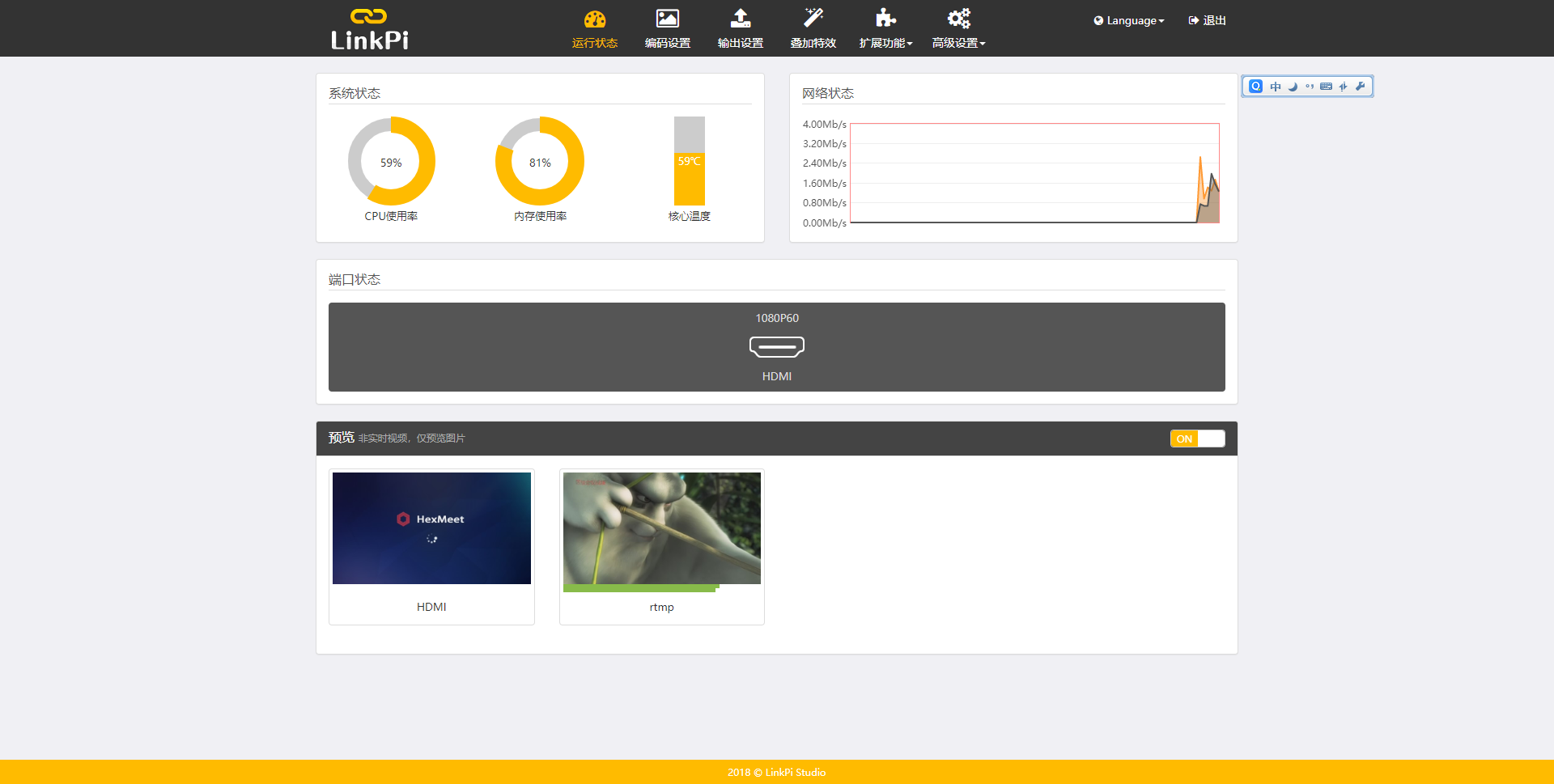
Task: Open the HDMI preview thumbnail
Action: [x=431, y=528]
